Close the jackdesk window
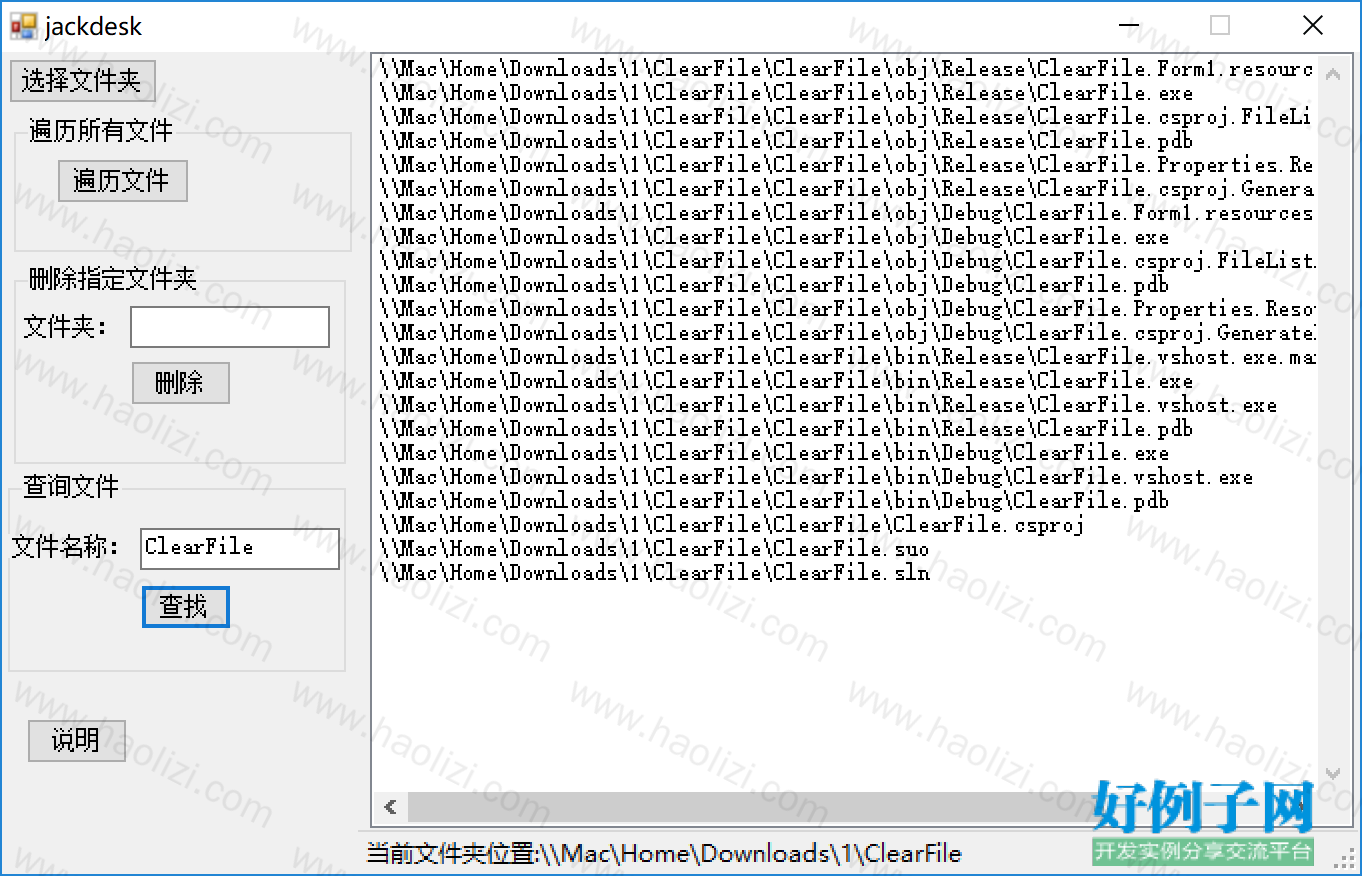This screenshot has width=1362, height=876. pos(1313,26)
